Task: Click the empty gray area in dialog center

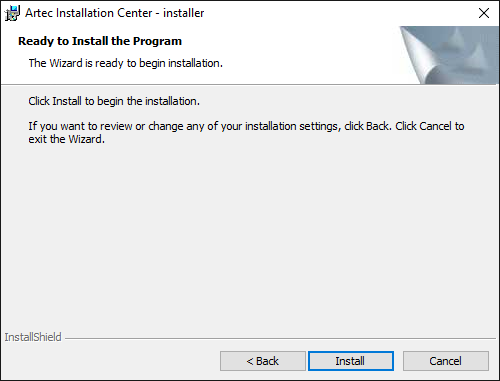Action: (x=250, y=233)
